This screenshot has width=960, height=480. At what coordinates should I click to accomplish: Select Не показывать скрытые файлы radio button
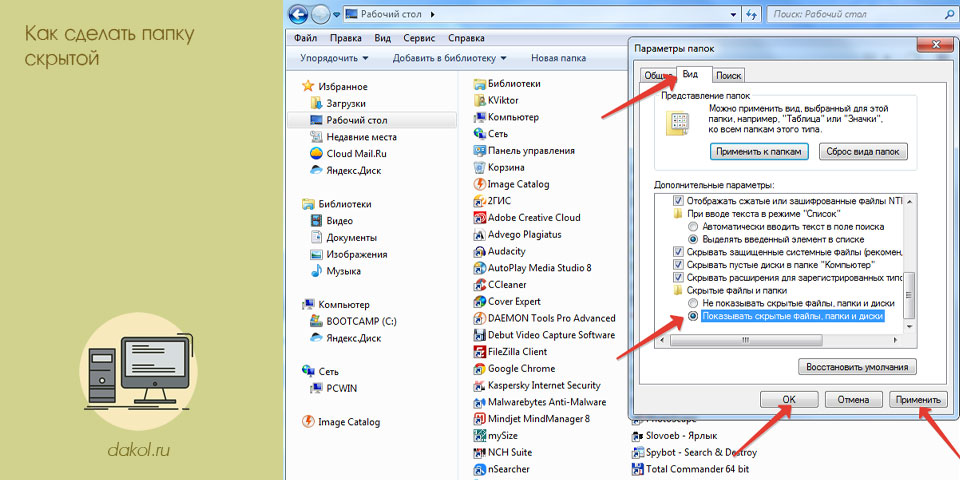[692, 303]
